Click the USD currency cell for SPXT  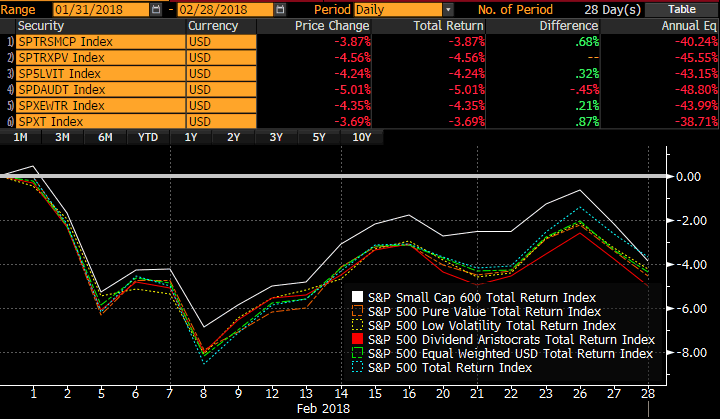[x=221, y=121]
